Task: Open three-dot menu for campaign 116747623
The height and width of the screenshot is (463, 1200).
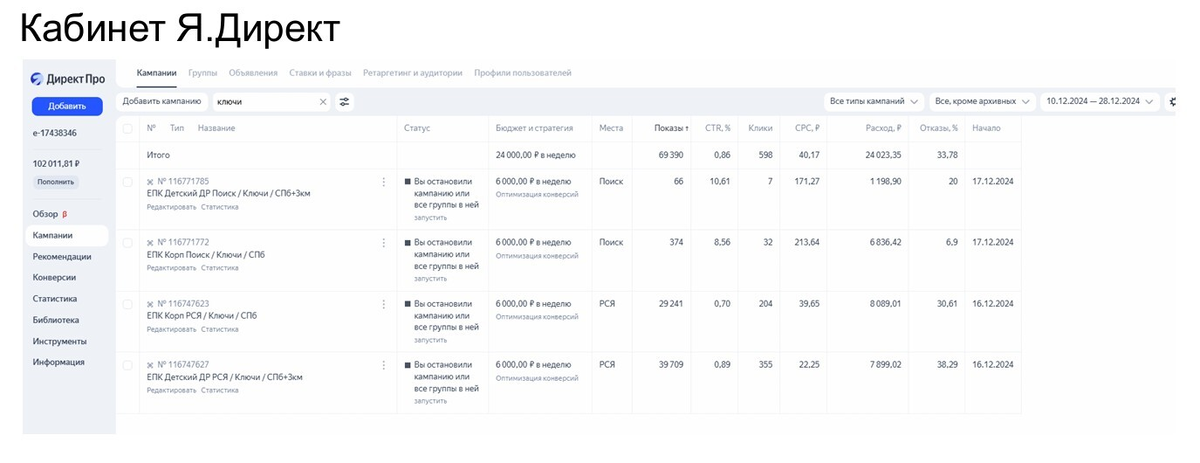Action: point(383,304)
